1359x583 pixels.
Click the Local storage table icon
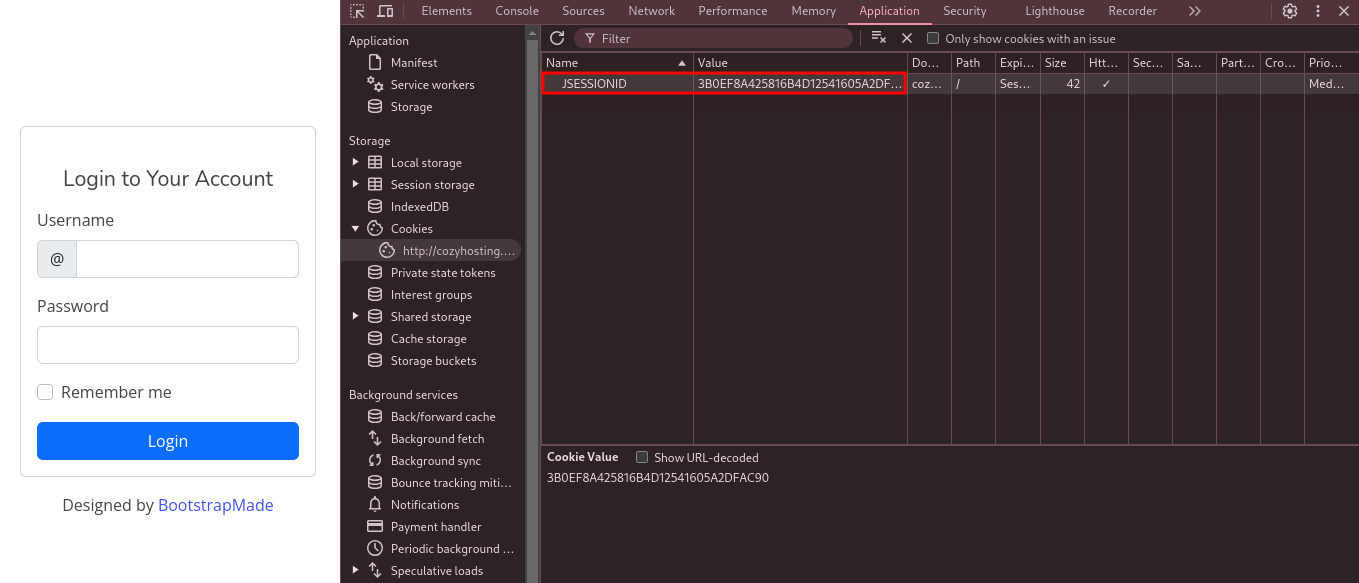[x=375, y=162]
